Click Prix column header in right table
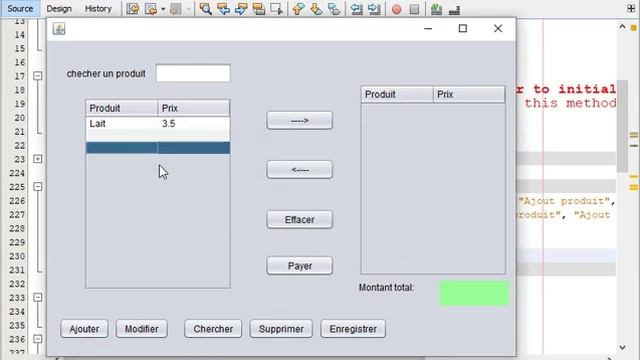Image resolution: width=640 pixels, height=360 pixels. pos(469,94)
